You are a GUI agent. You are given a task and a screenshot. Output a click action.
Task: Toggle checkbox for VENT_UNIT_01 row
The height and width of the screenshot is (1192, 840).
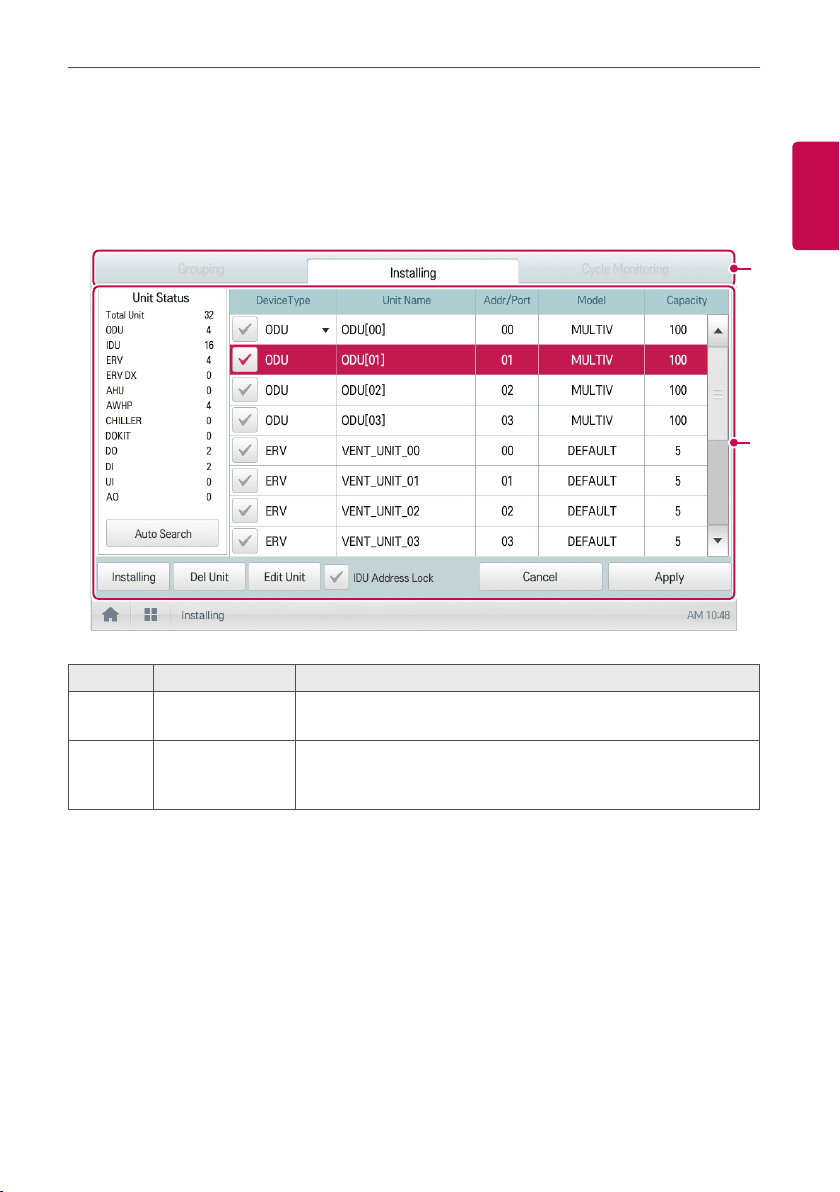[x=245, y=480]
